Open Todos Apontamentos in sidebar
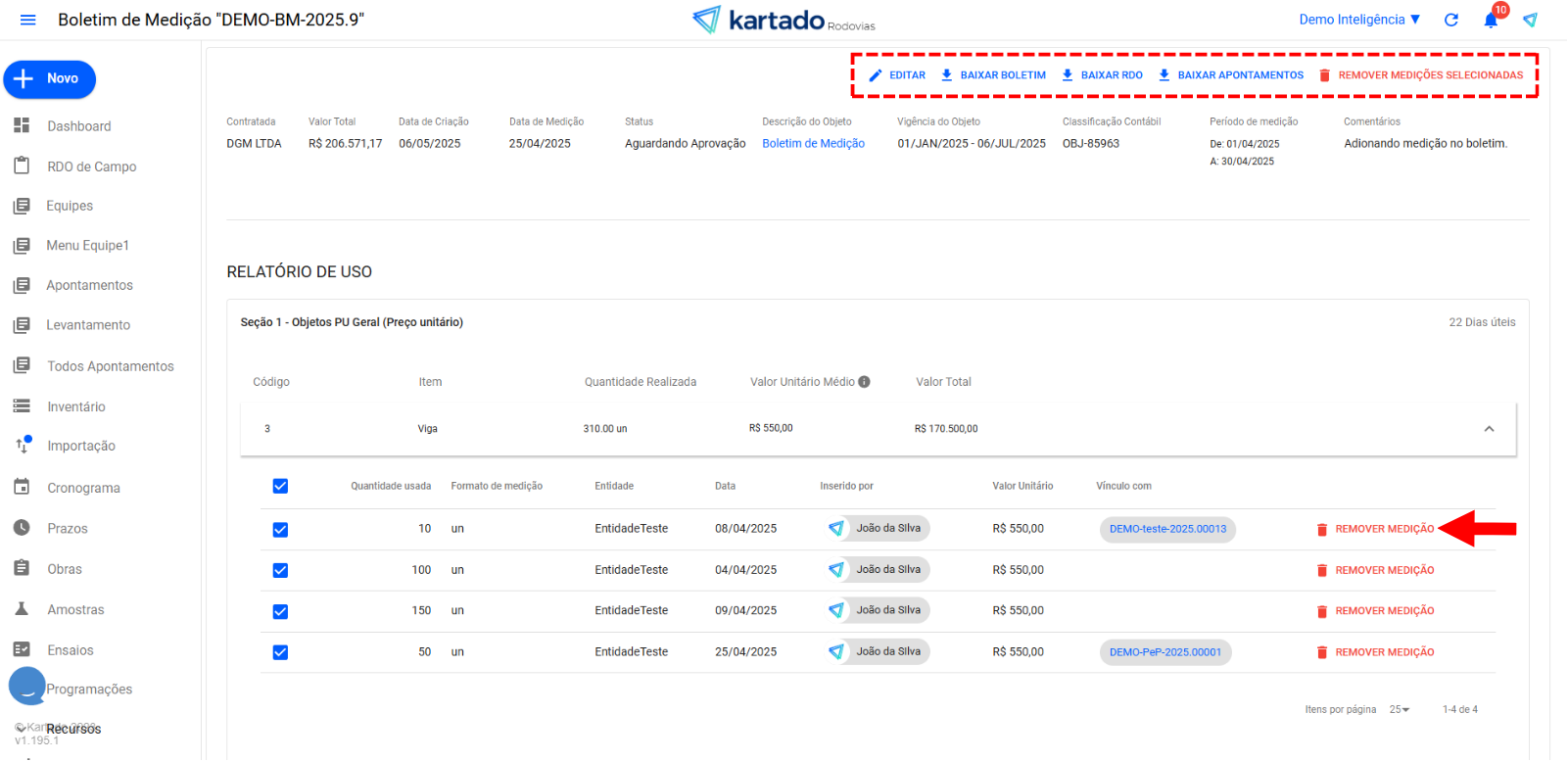 110,366
